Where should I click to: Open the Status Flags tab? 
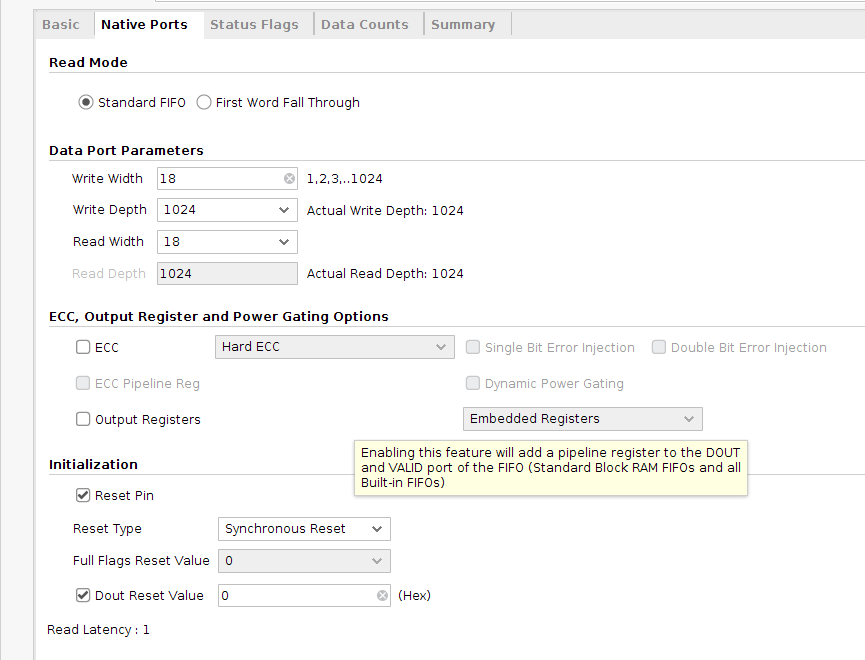tap(254, 25)
